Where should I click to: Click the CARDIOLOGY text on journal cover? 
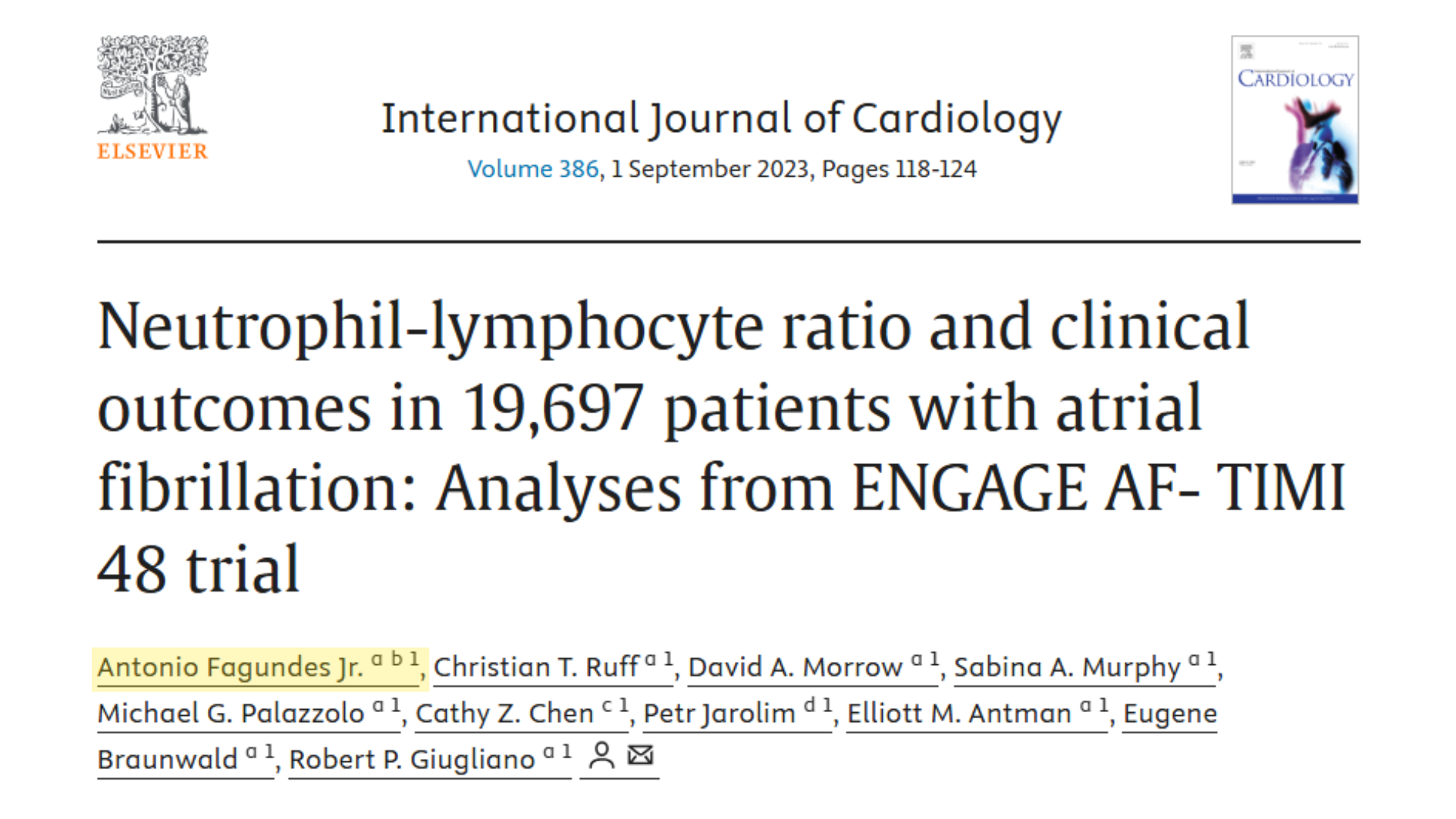click(x=1295, y=79)
